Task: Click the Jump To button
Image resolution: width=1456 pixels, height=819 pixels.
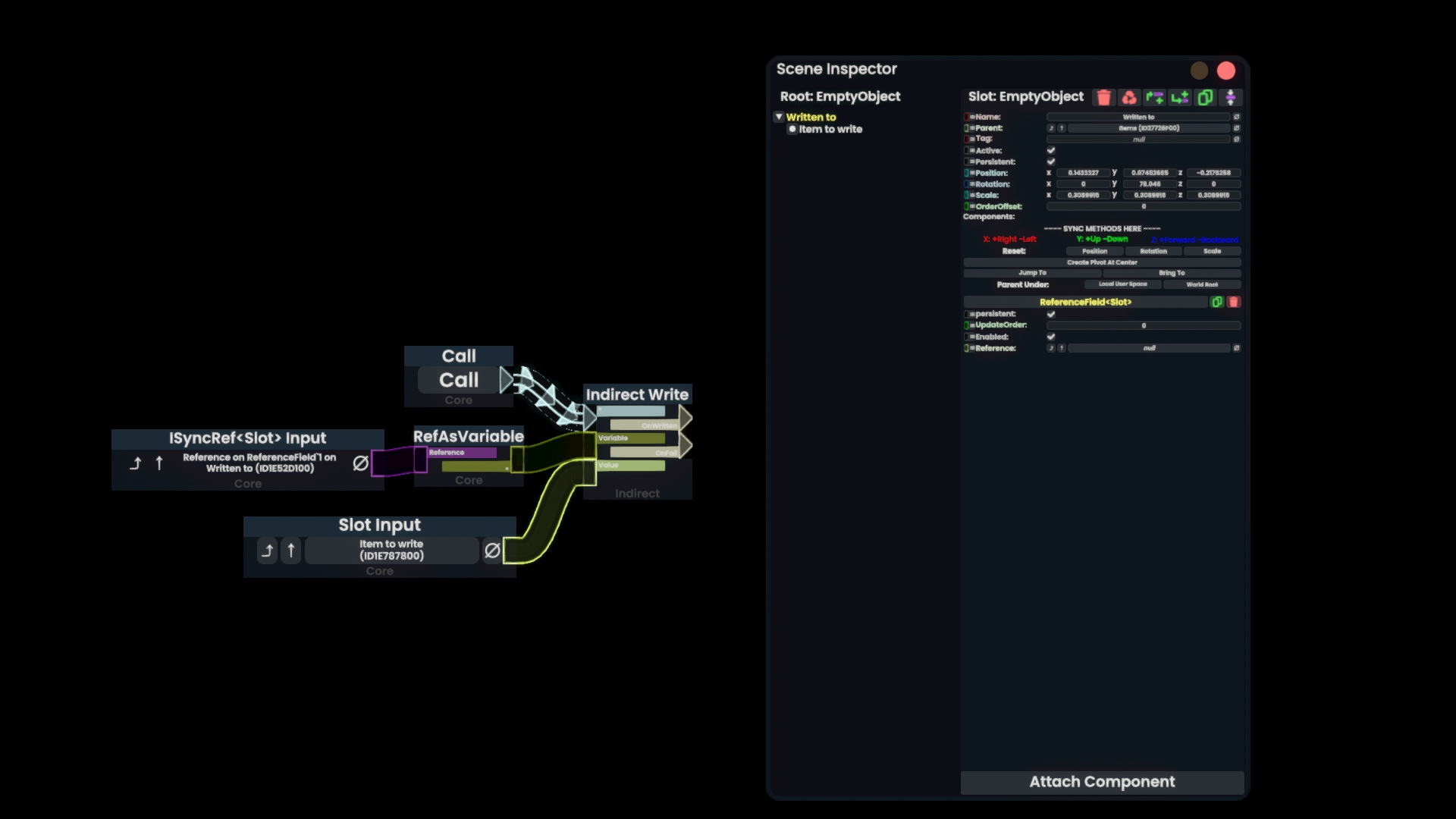Action: 1032,273
